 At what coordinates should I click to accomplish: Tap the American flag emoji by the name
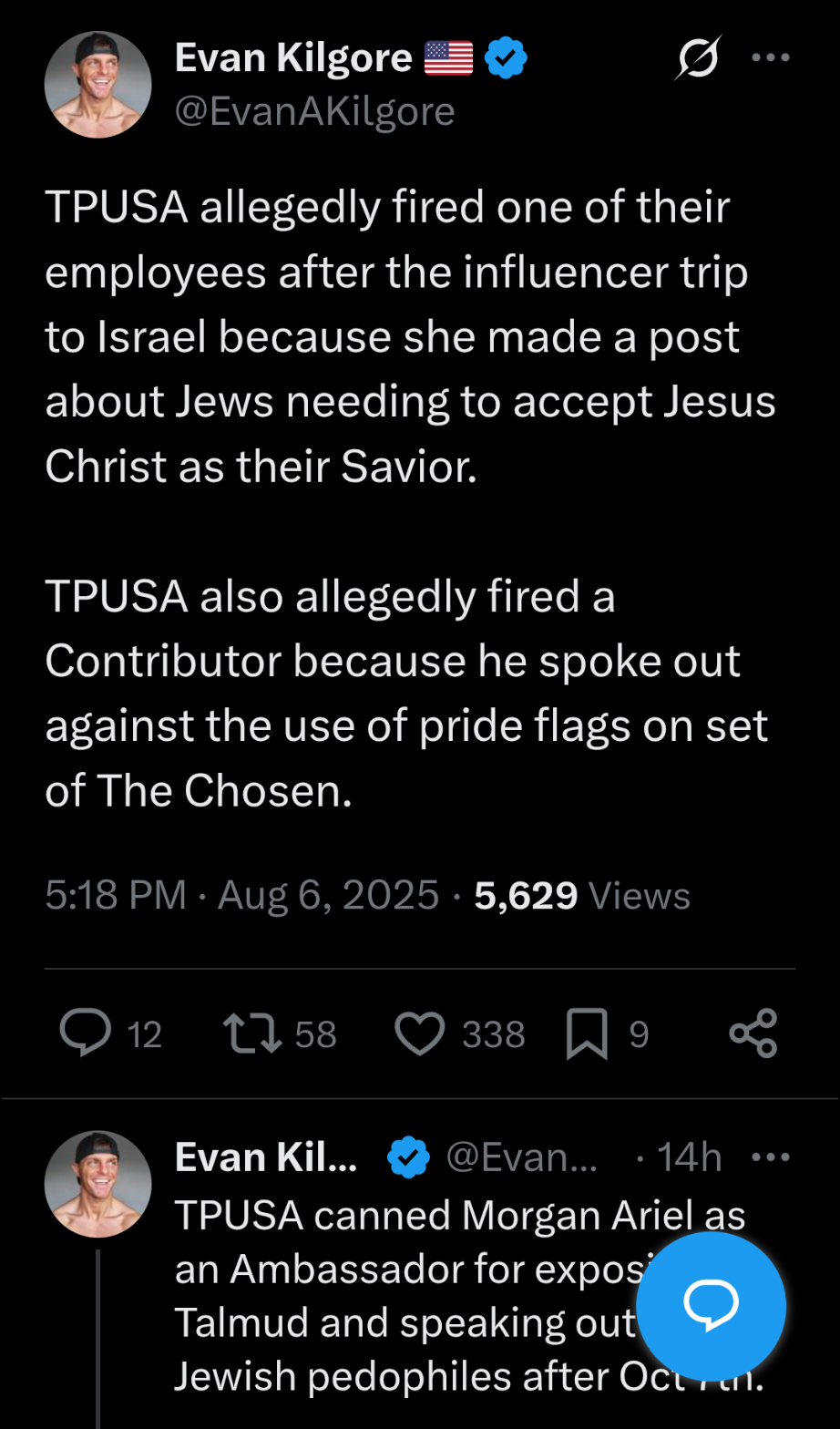448,58
